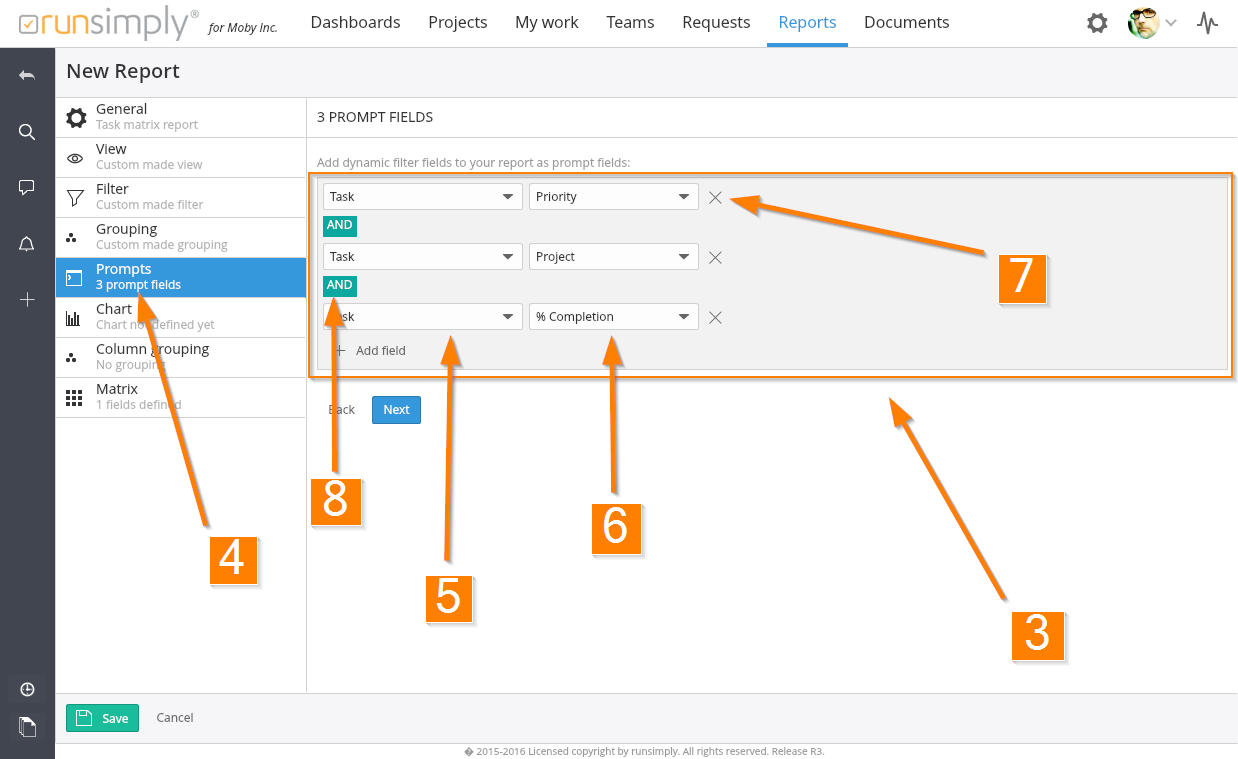Viewport: 1238px width, 759px height.
Task: Click the back arrow icon in left sidebar
Action: tap(27, 76)
